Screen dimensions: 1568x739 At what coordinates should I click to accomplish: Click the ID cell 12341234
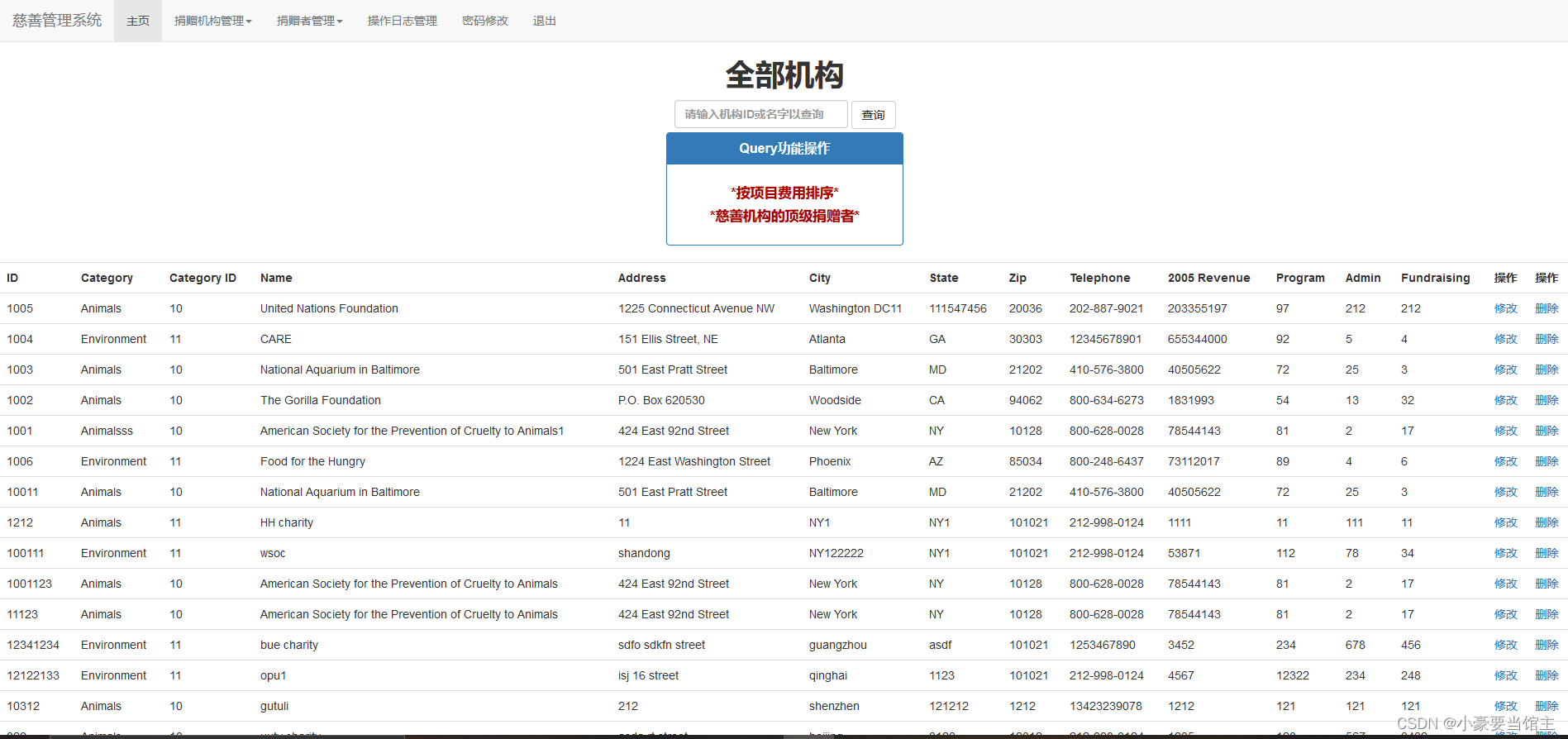[33, 645]
